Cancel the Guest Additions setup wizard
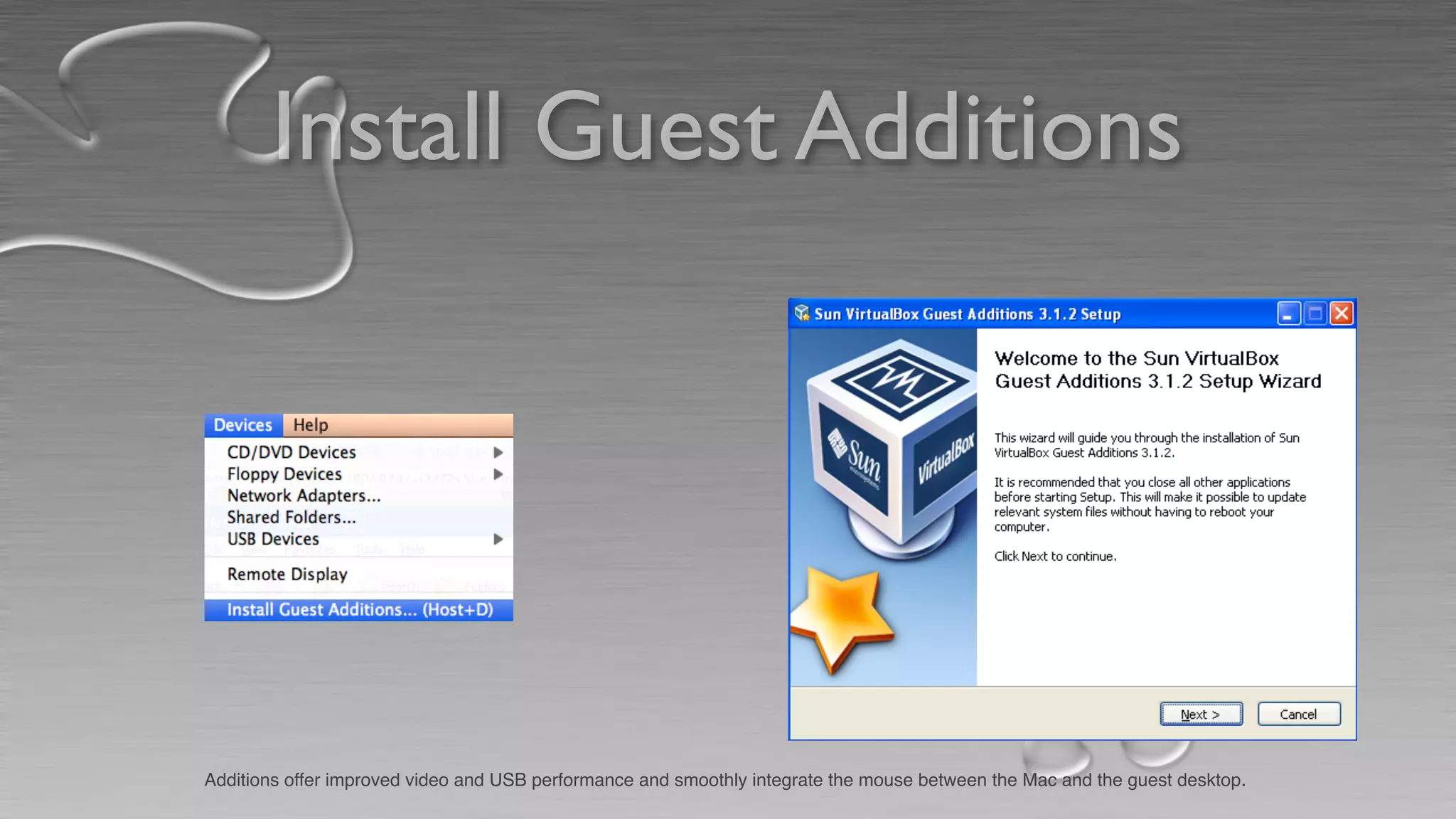Image resolution: width=1456 pixels, height=819 pixels. 1299,714
